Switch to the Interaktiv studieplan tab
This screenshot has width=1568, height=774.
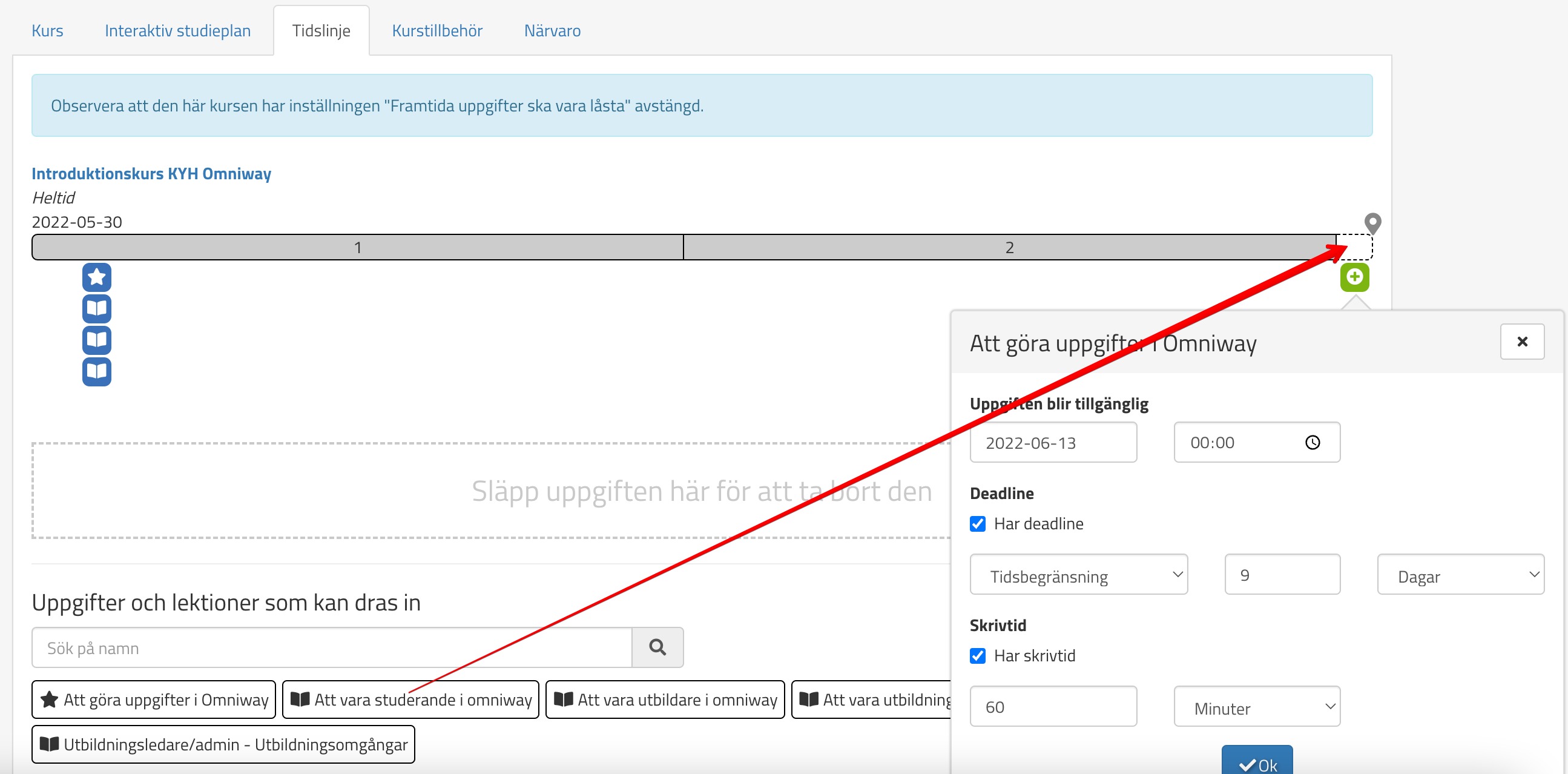tap(177, 30)
